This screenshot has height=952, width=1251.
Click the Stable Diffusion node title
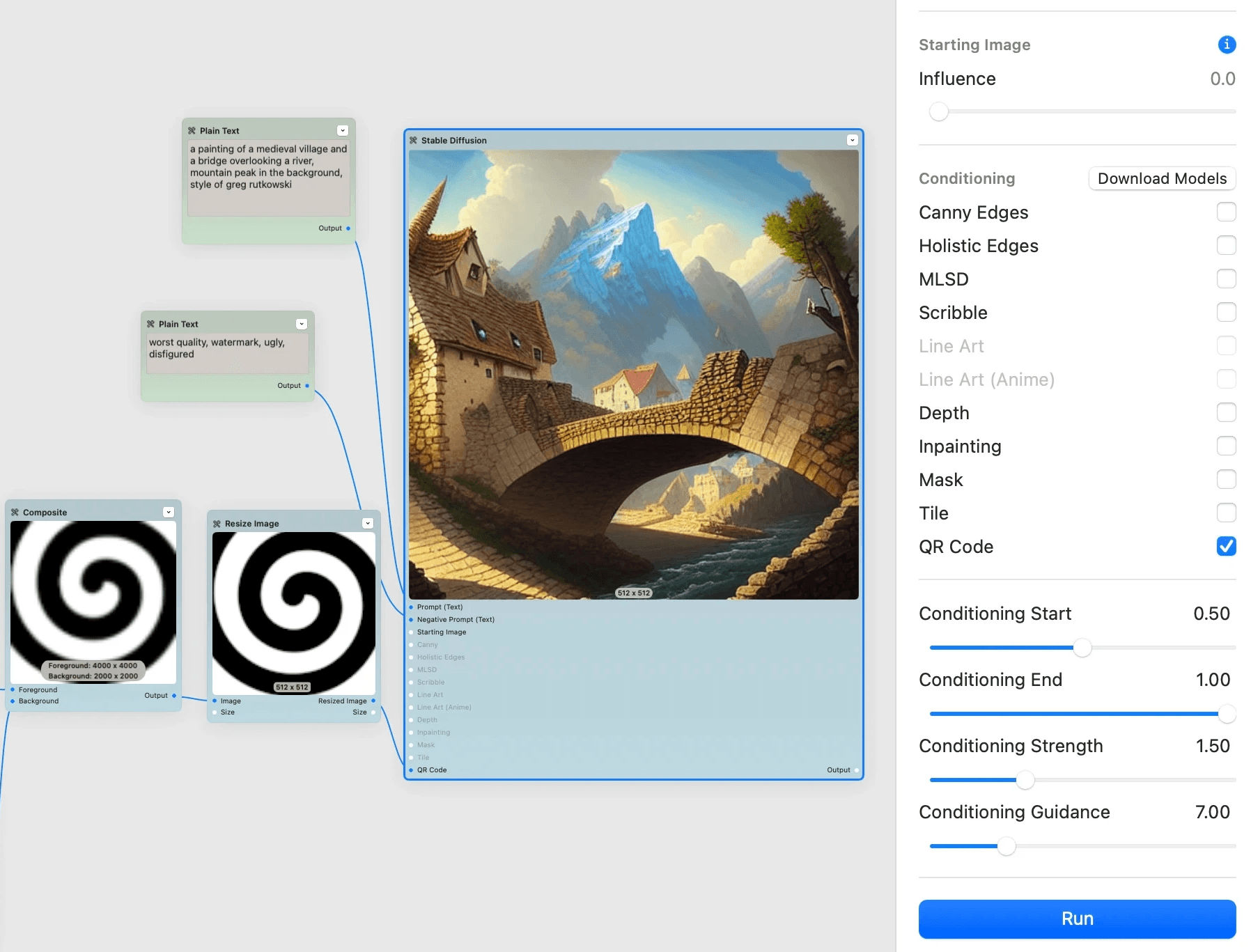click(x=454, y=141)
